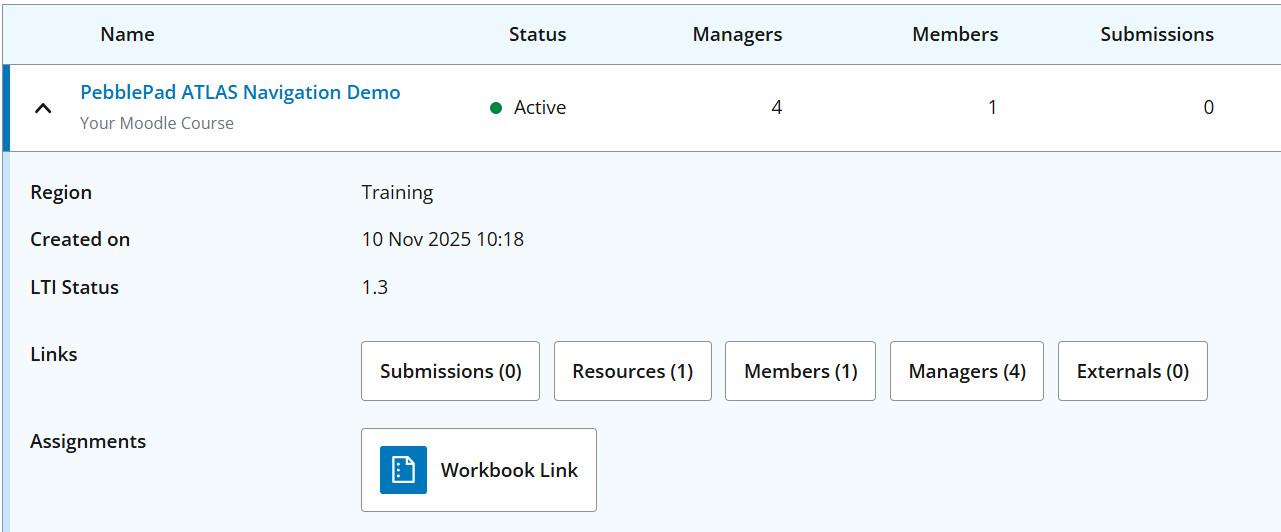
Task: Collapse the PebblePad ATLAS Navigation Demo row
Action: [43, 108]
